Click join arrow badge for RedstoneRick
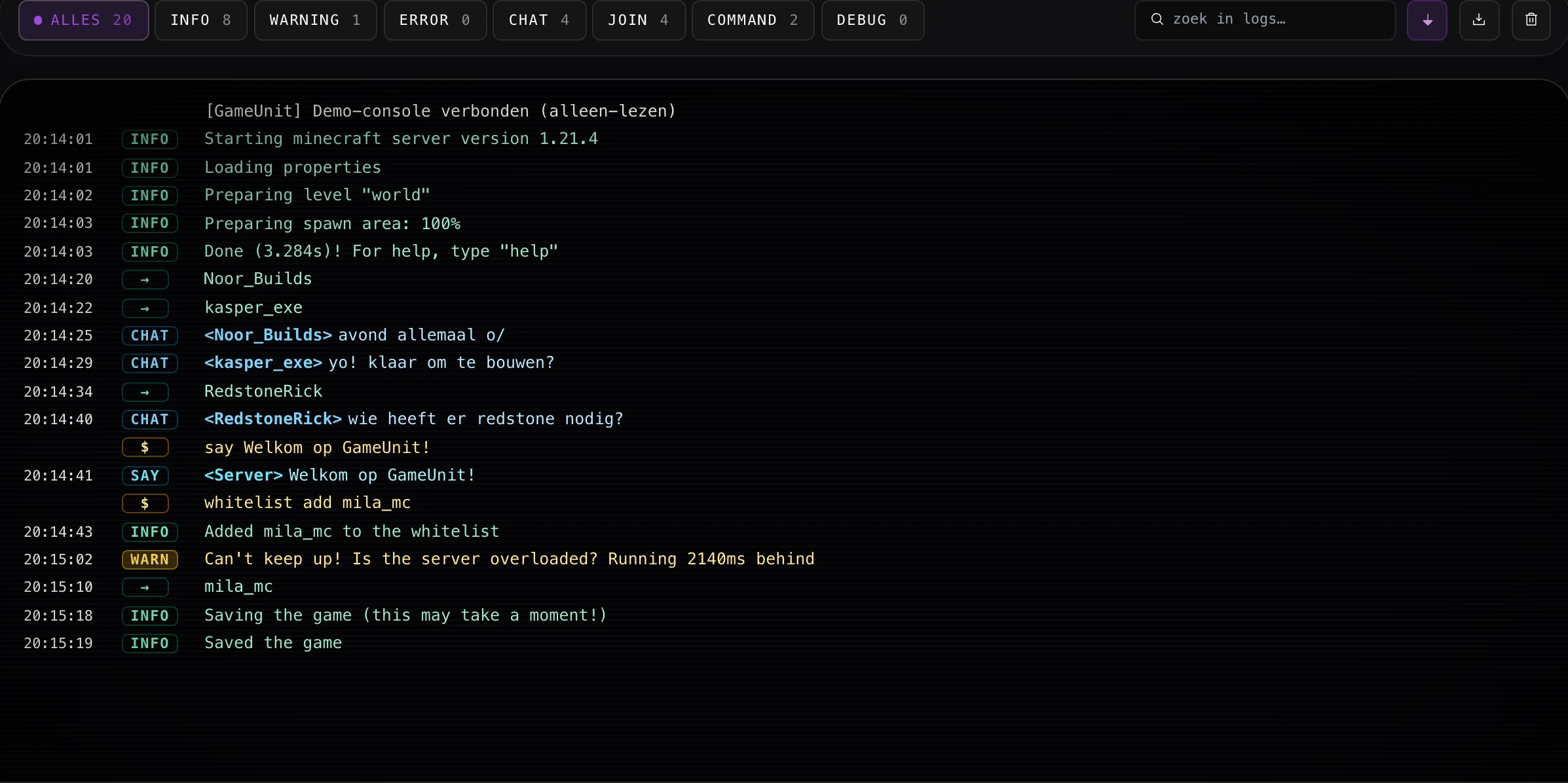Screen dimensions: 1568x783 pyautogui.click(x=145, y=392)
